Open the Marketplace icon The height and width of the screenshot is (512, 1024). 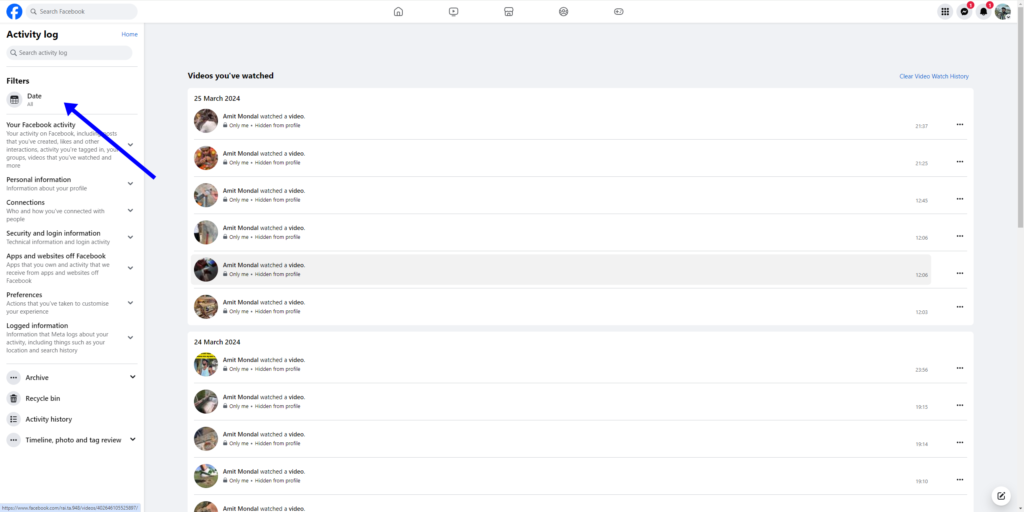(x=508, y=12)
